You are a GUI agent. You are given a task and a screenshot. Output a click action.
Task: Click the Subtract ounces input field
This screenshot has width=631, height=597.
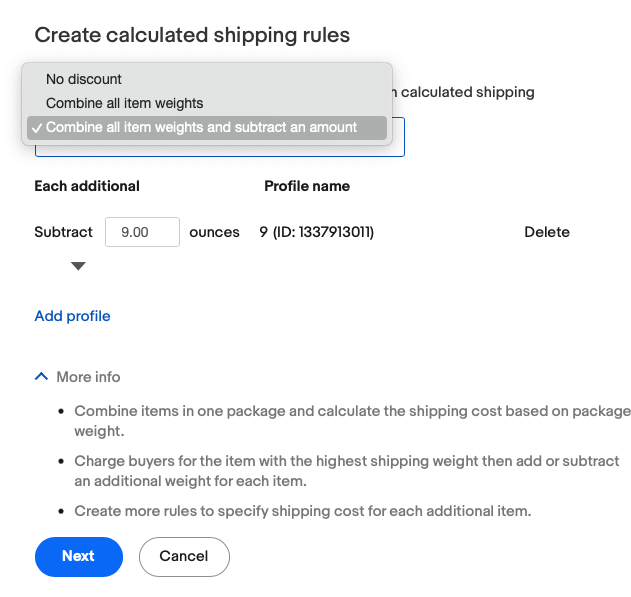pyautogui.click(x=142, y=232)
